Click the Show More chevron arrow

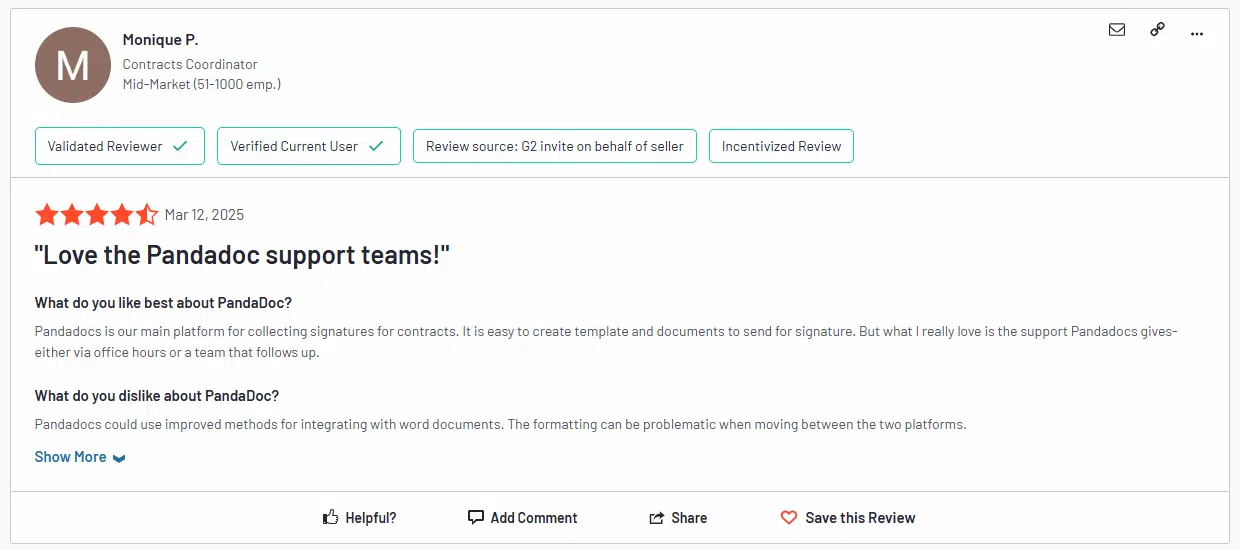[x=119, y=458]
